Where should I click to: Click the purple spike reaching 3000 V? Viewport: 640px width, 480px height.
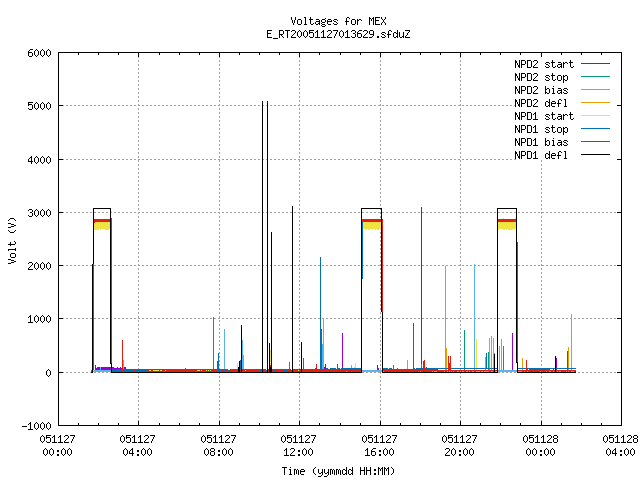click(x=422, y=288)
